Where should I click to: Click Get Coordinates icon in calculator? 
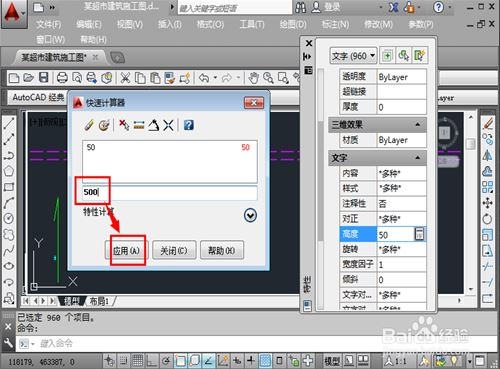point(124,125)
